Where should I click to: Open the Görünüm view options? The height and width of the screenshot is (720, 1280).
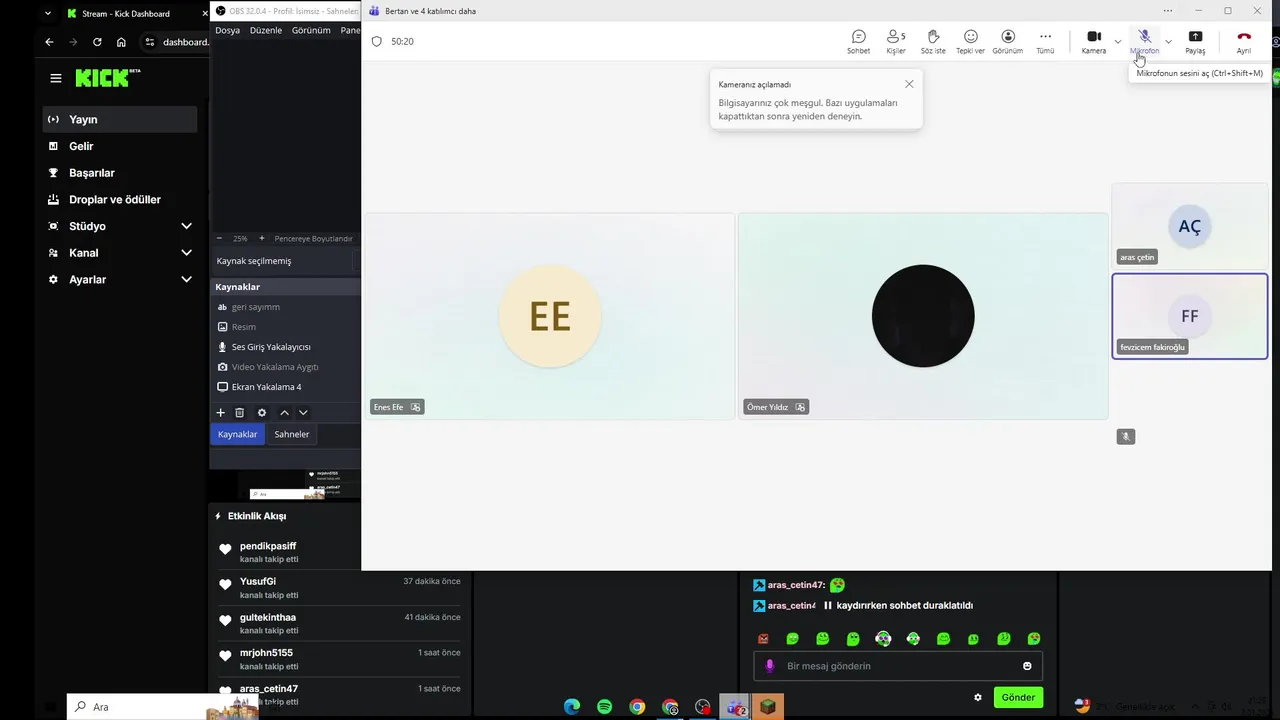1007,42
